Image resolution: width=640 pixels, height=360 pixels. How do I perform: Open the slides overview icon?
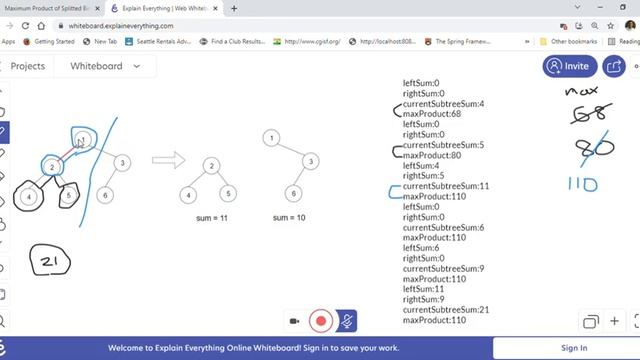(x=591, y=322)
